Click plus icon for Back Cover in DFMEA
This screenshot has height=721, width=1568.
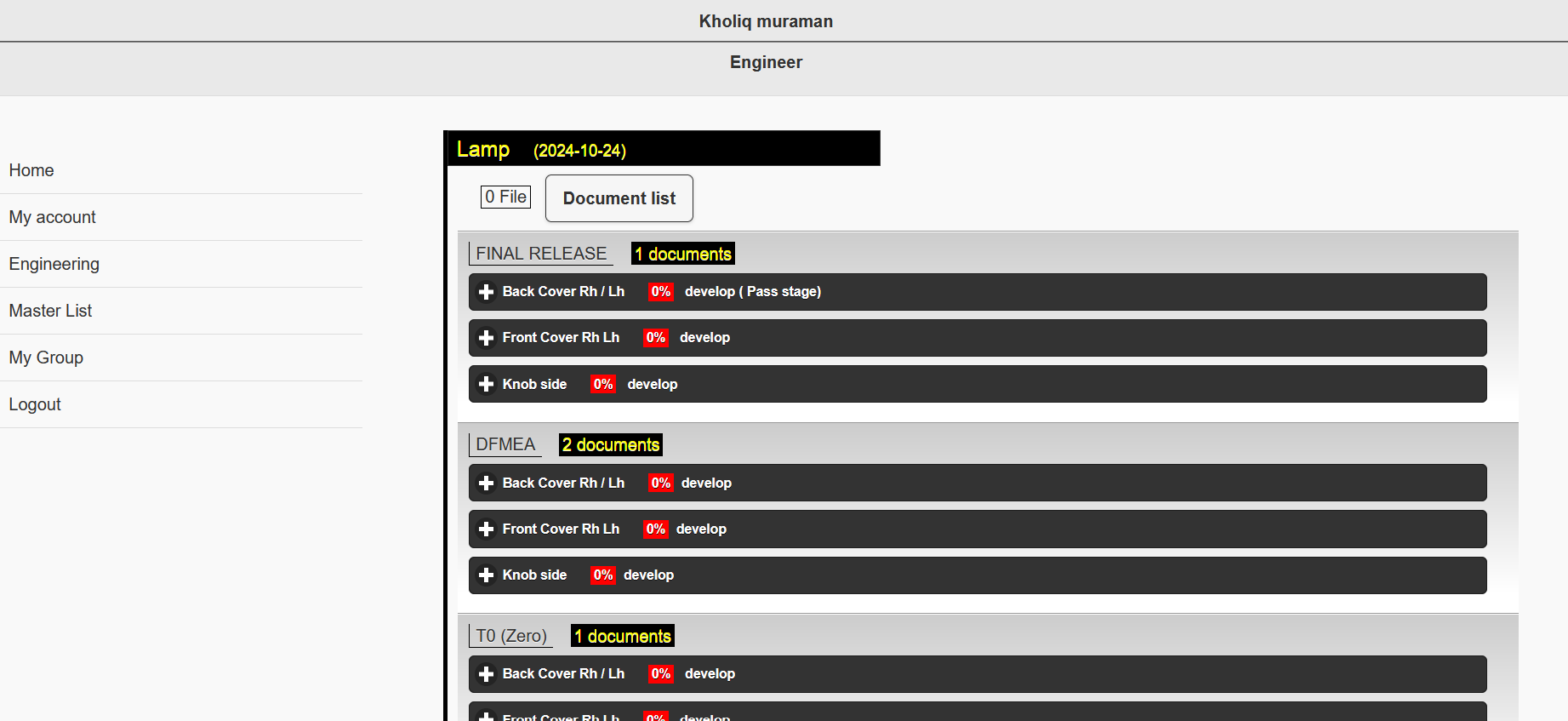click(486, 484)
